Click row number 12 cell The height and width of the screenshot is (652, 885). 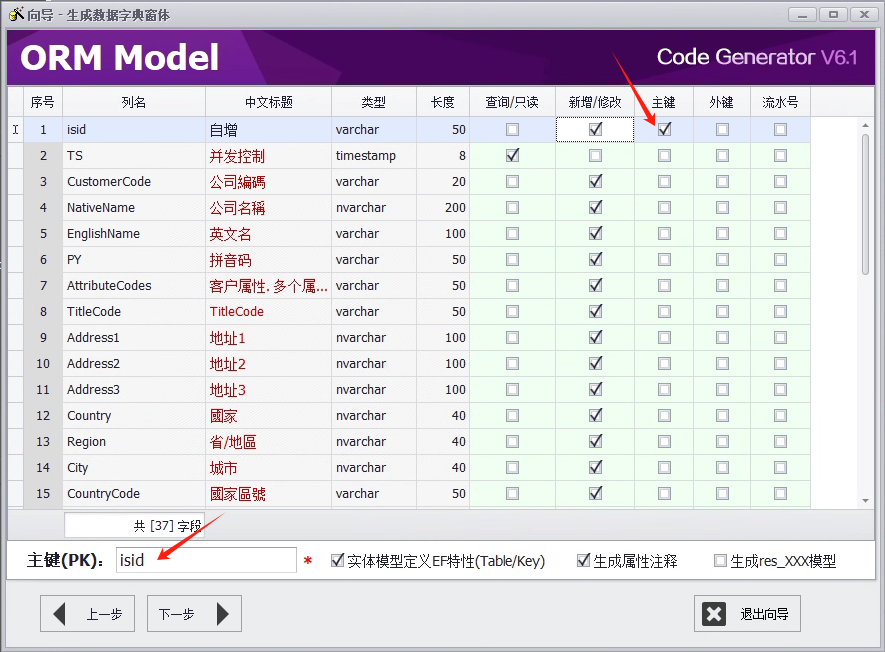[43, 415]
